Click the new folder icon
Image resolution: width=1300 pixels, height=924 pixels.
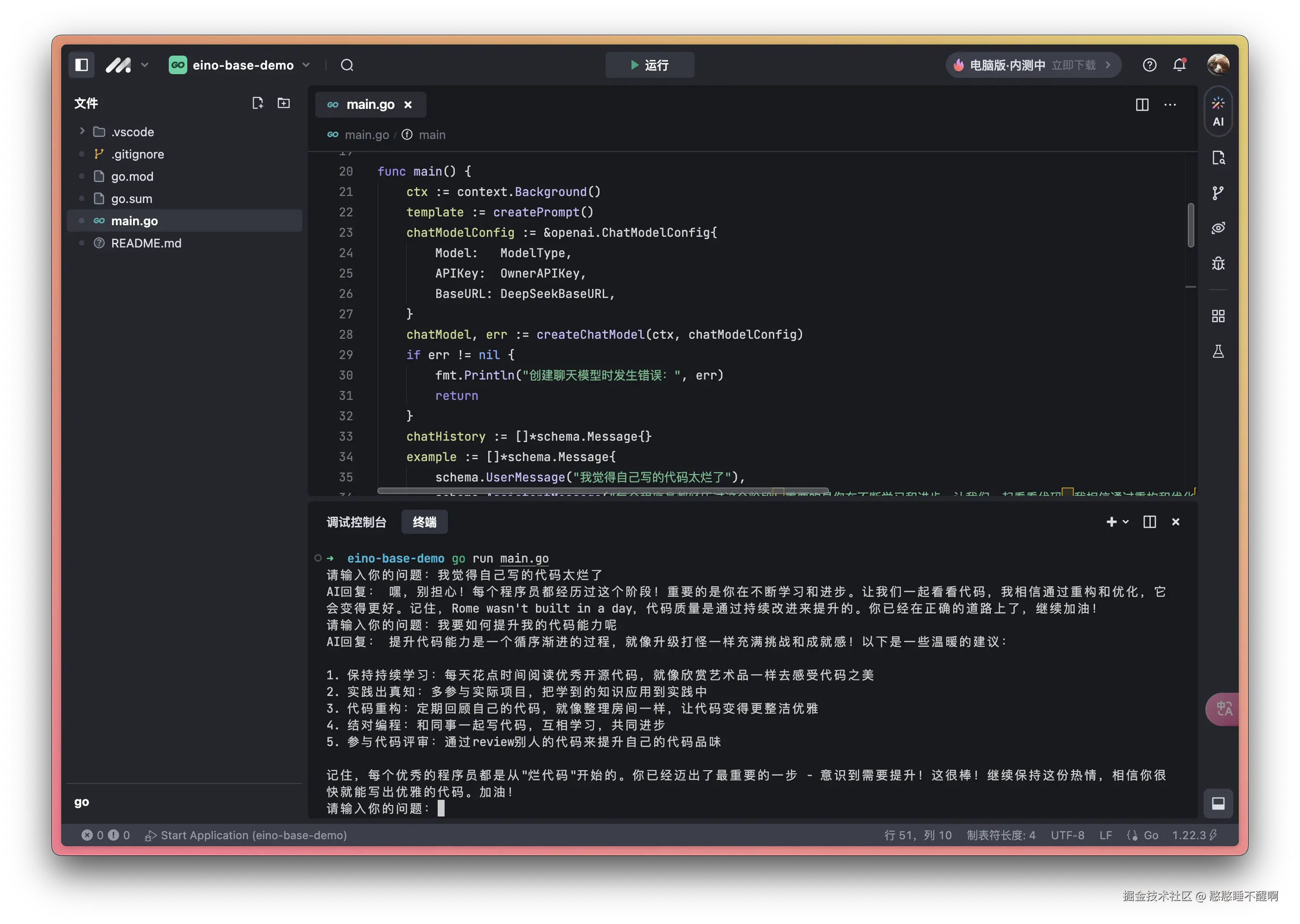click(x=283, y=103)
